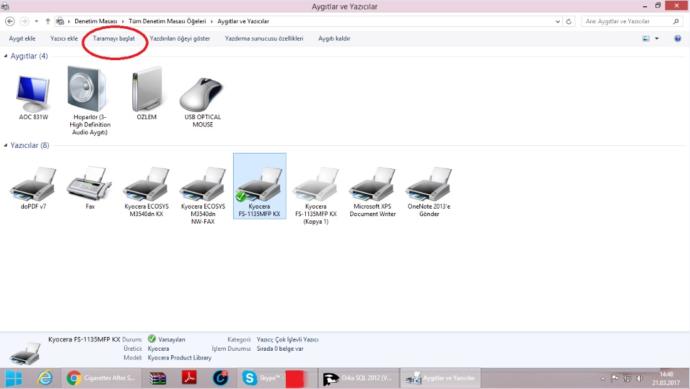Click Yazıcı; Çok İşlevli Yazıcı category text
690x389 pixels.
[x=287, y=339]
